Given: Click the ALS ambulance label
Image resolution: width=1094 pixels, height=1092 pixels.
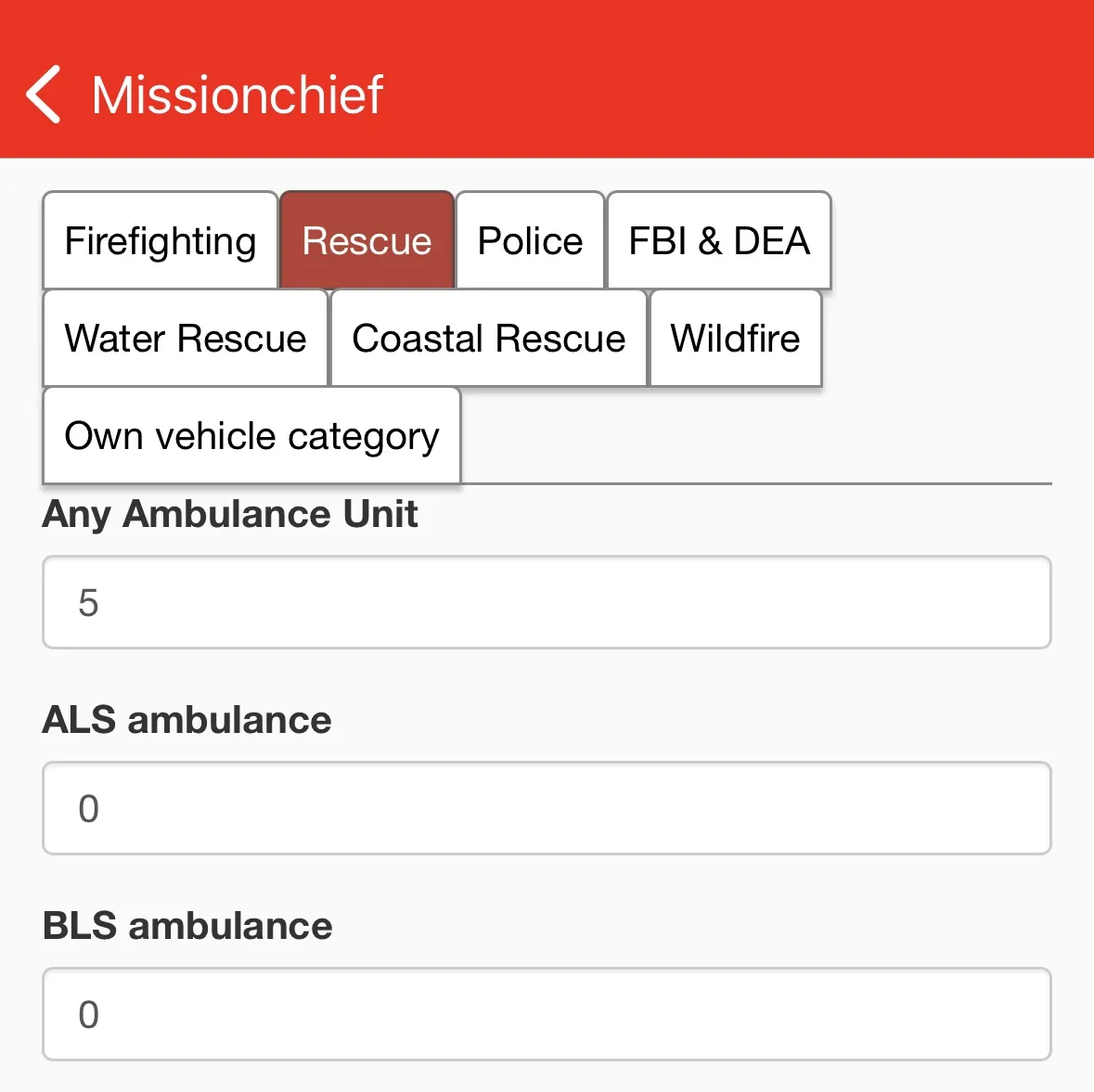Looking at the screenshot, I should 187,719.
